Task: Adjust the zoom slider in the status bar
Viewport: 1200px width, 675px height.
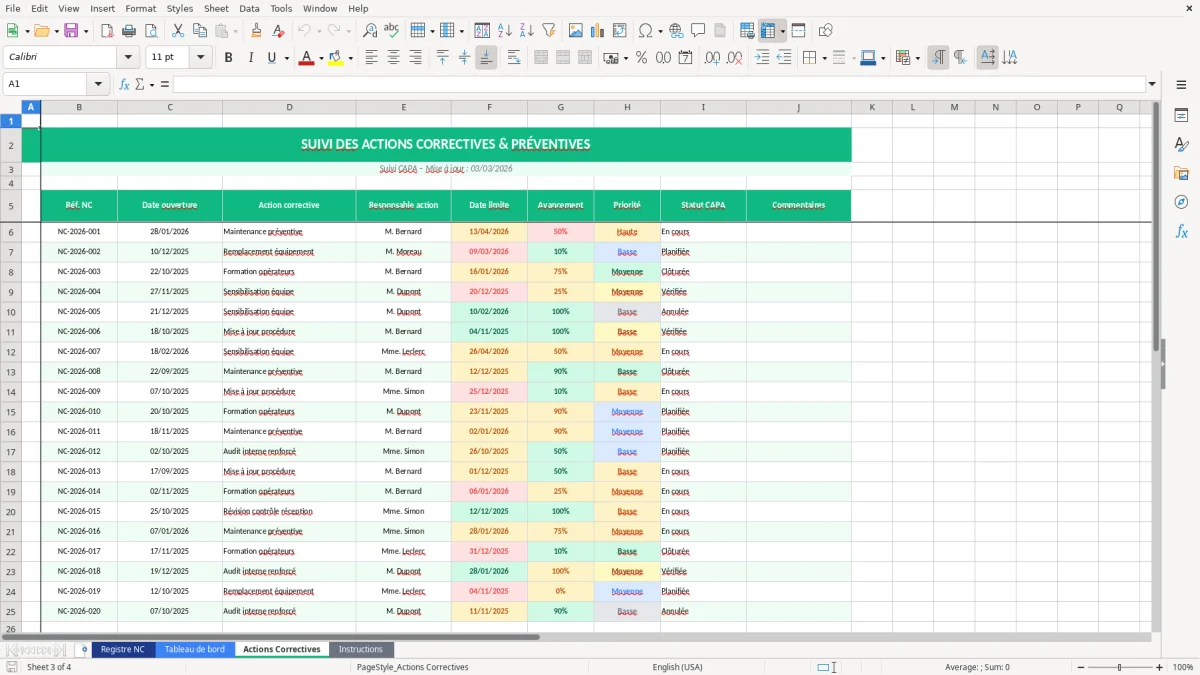Action: 1117,667
